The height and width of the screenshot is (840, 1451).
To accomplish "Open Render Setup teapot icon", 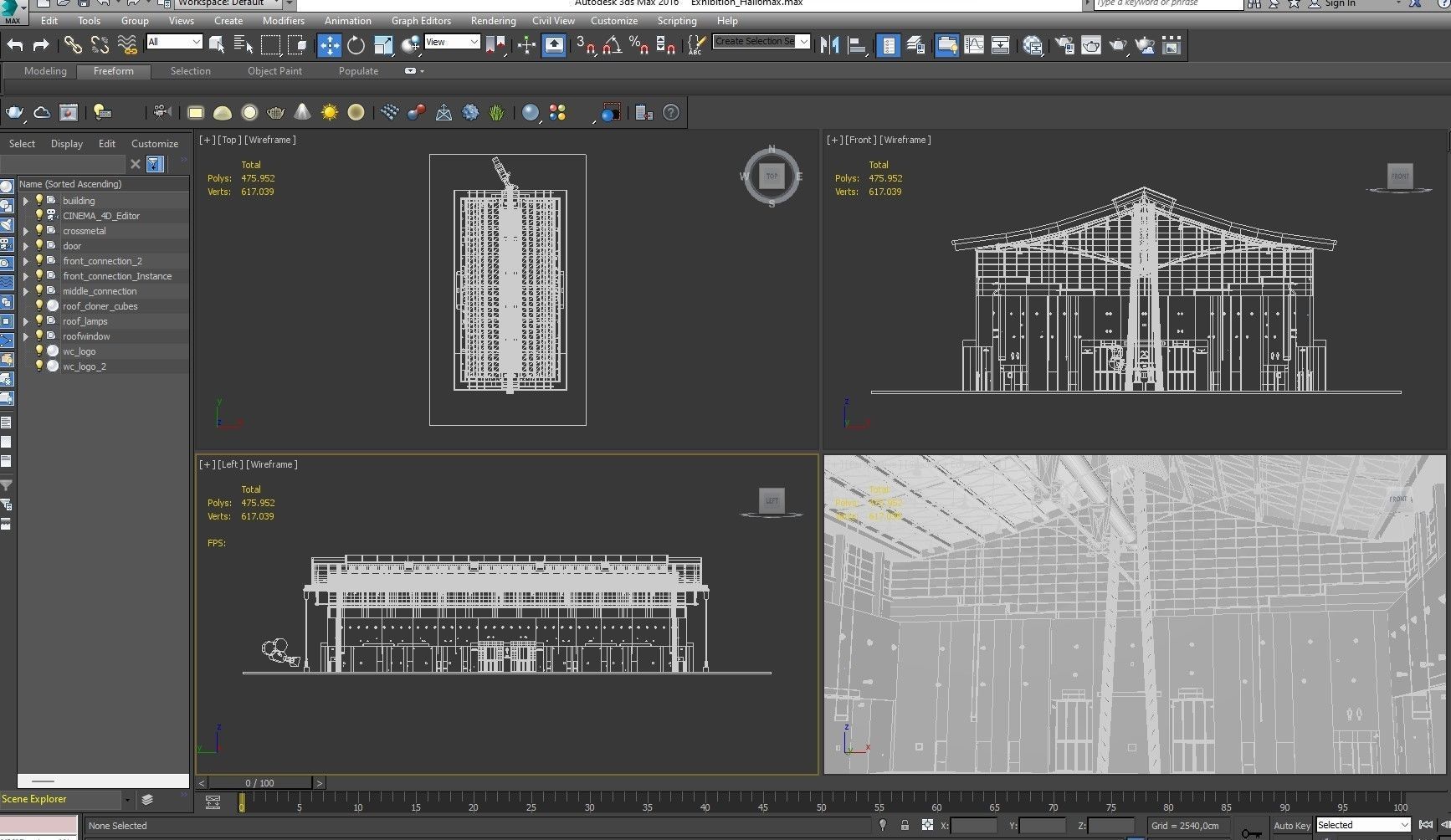I will pos(1064,45).
